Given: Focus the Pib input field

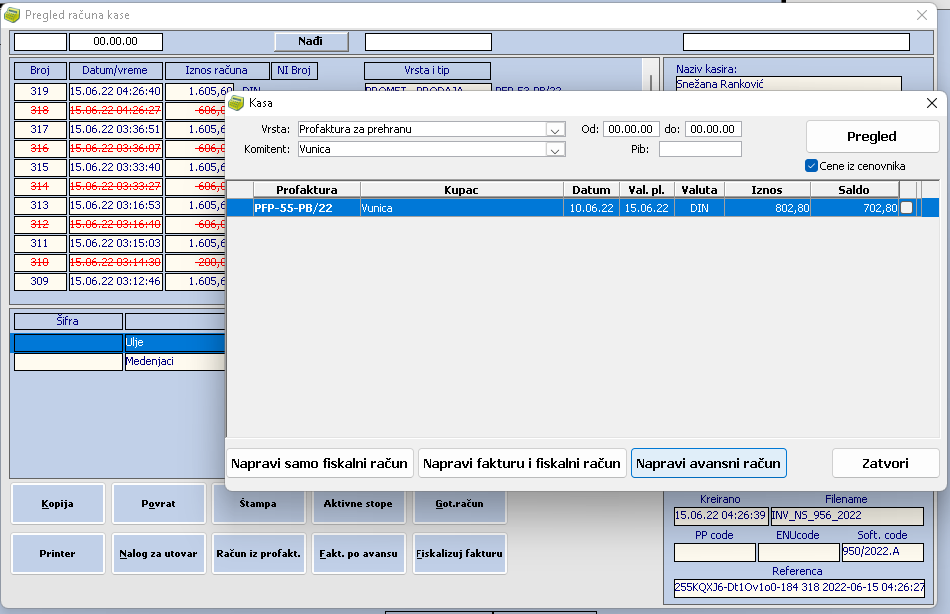Looking at the screenshot, I should pos(700,149).
